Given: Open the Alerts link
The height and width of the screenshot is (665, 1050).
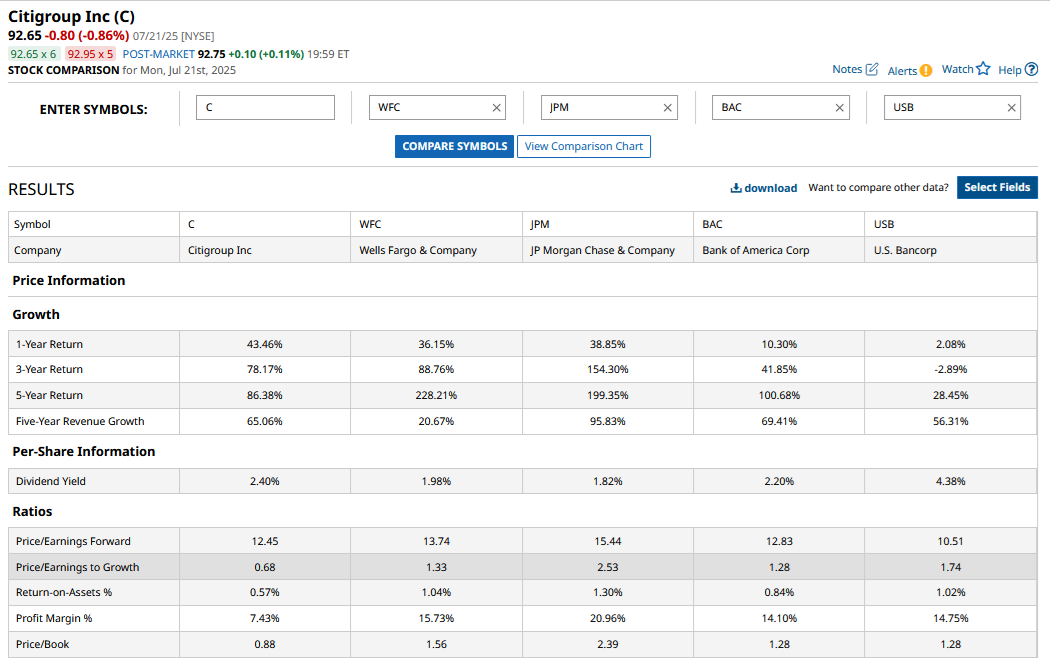Looking at the screenshot, I should coord(902,71).
